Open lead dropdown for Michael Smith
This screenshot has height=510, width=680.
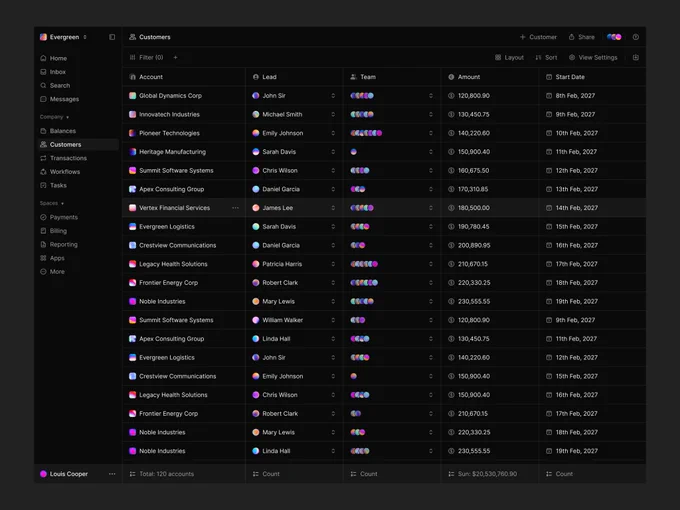[333, 114]
